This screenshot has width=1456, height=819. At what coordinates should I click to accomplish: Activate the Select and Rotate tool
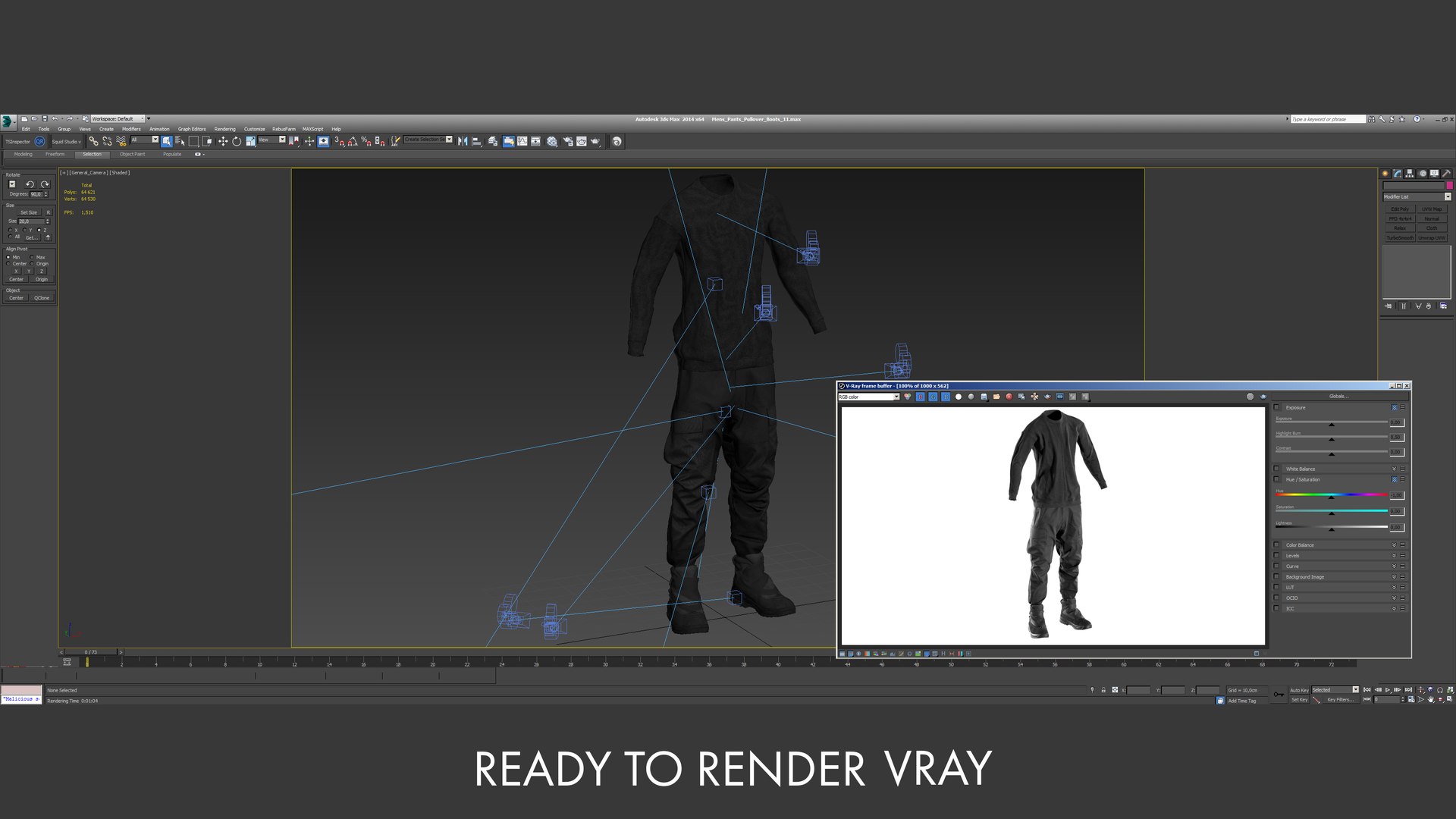[237, 141]
